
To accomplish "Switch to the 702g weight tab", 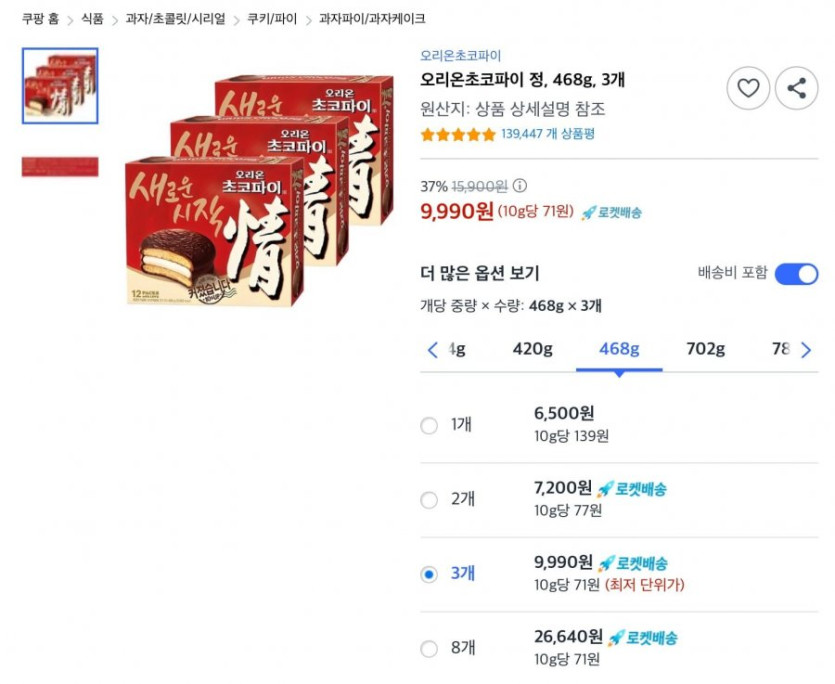I will 705,349.
